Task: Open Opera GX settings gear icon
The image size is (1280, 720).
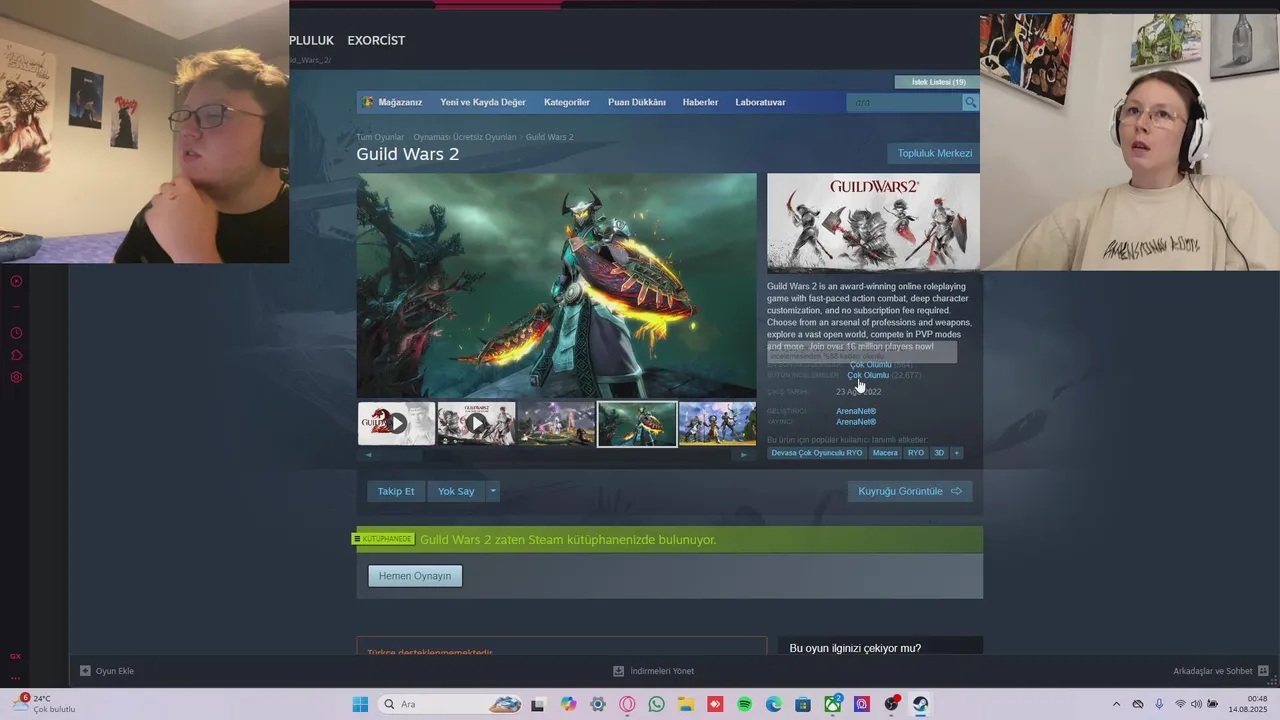Action: point(16,377)
